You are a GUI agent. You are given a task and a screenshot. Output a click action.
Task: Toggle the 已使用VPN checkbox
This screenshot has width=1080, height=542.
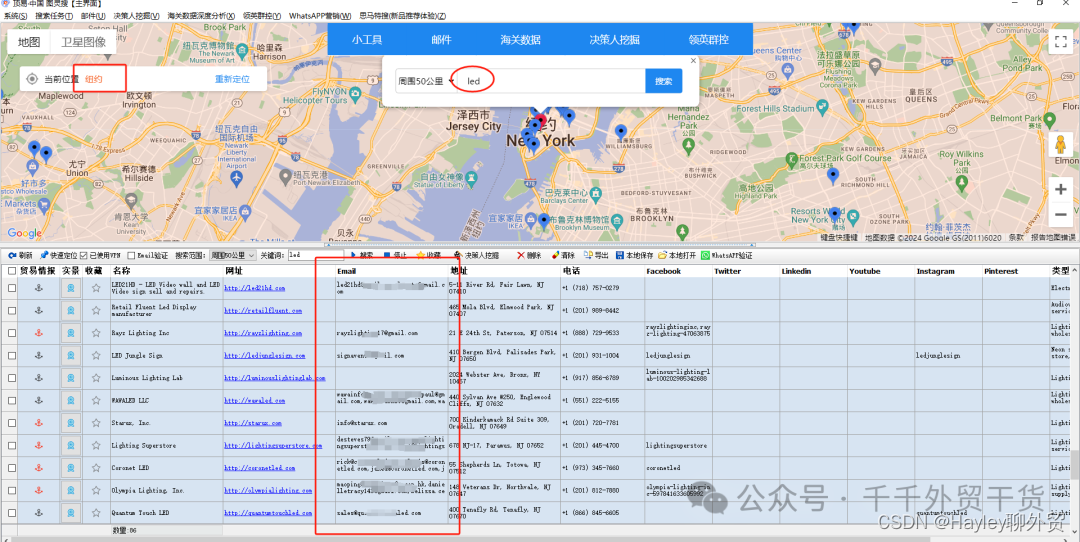tap(83, 256)
